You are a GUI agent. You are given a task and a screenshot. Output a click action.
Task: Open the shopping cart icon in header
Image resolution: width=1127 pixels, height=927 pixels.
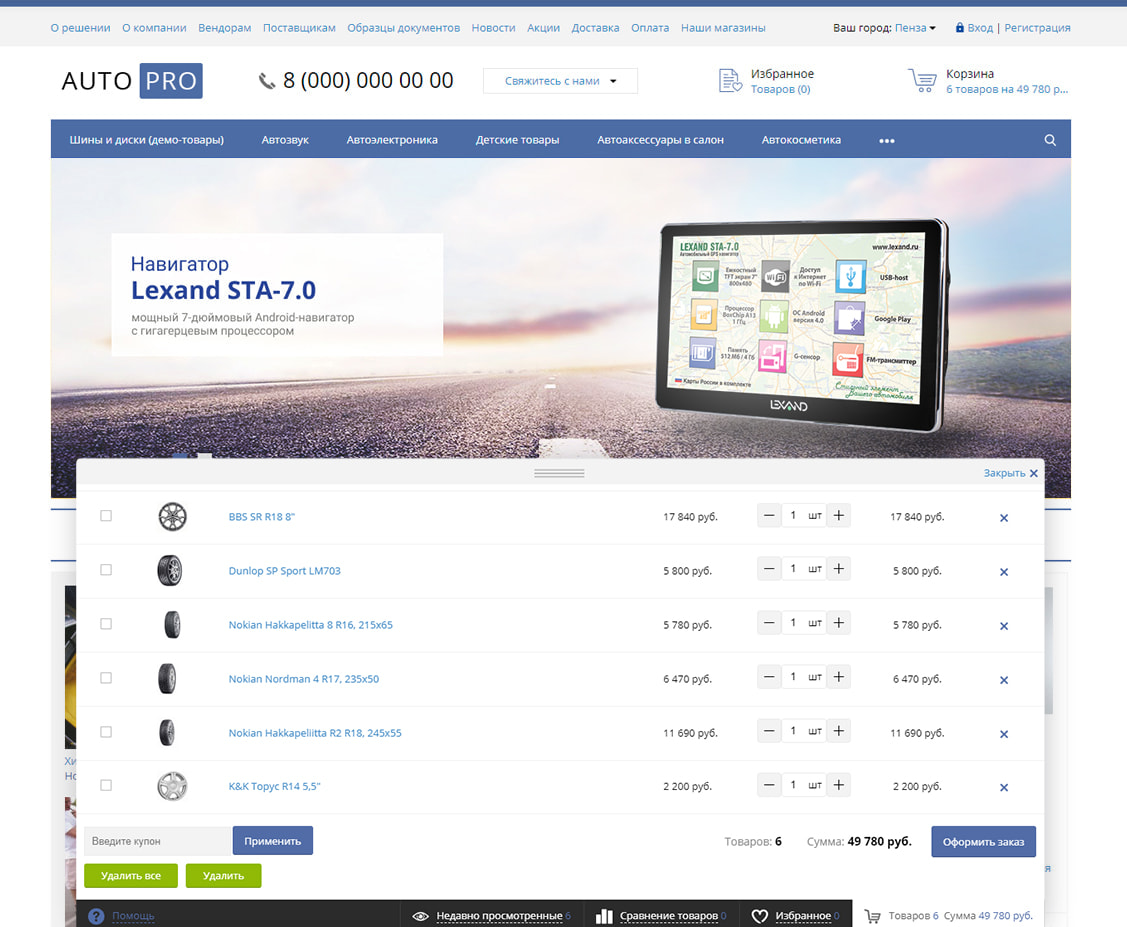(921, 81)
